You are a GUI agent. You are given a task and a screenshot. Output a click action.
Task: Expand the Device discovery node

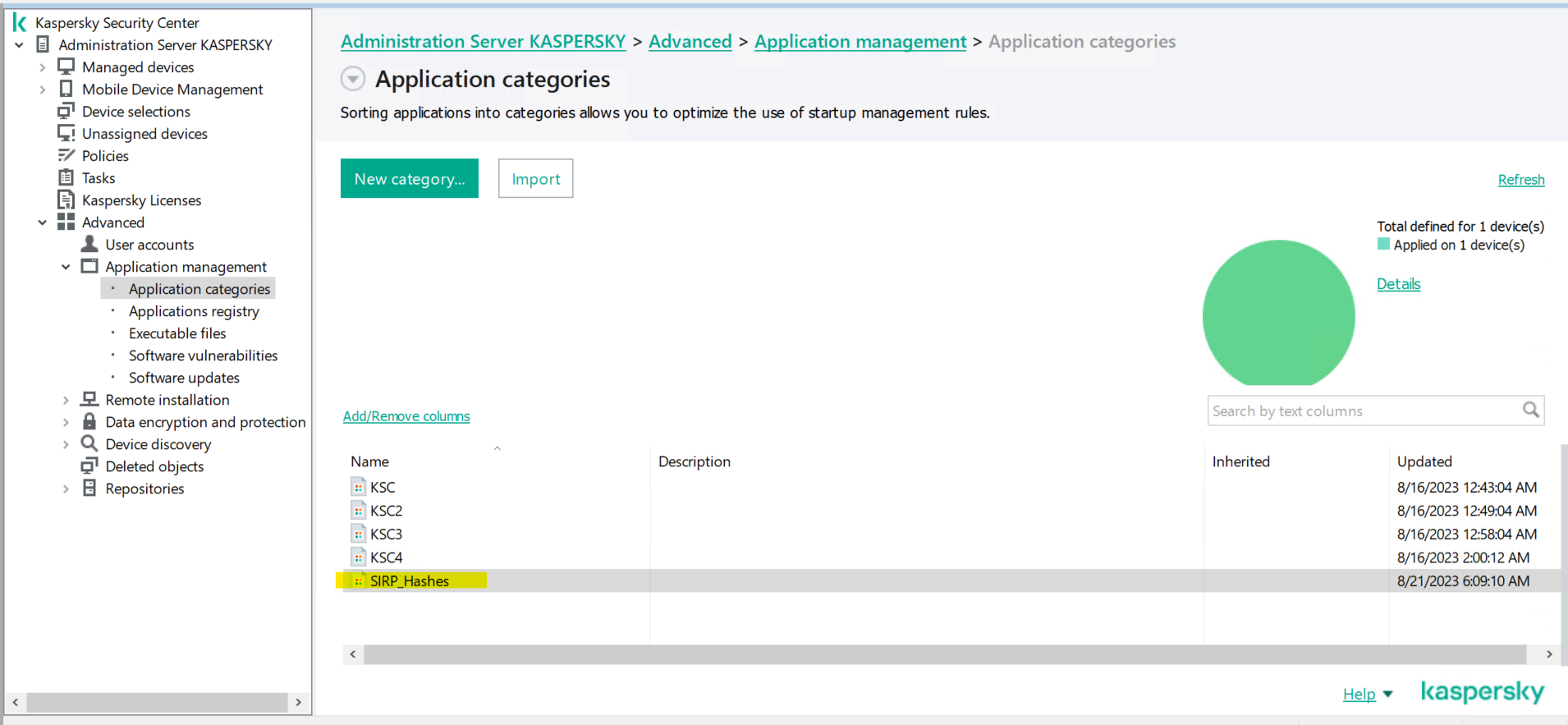click(x=66, y=444)
